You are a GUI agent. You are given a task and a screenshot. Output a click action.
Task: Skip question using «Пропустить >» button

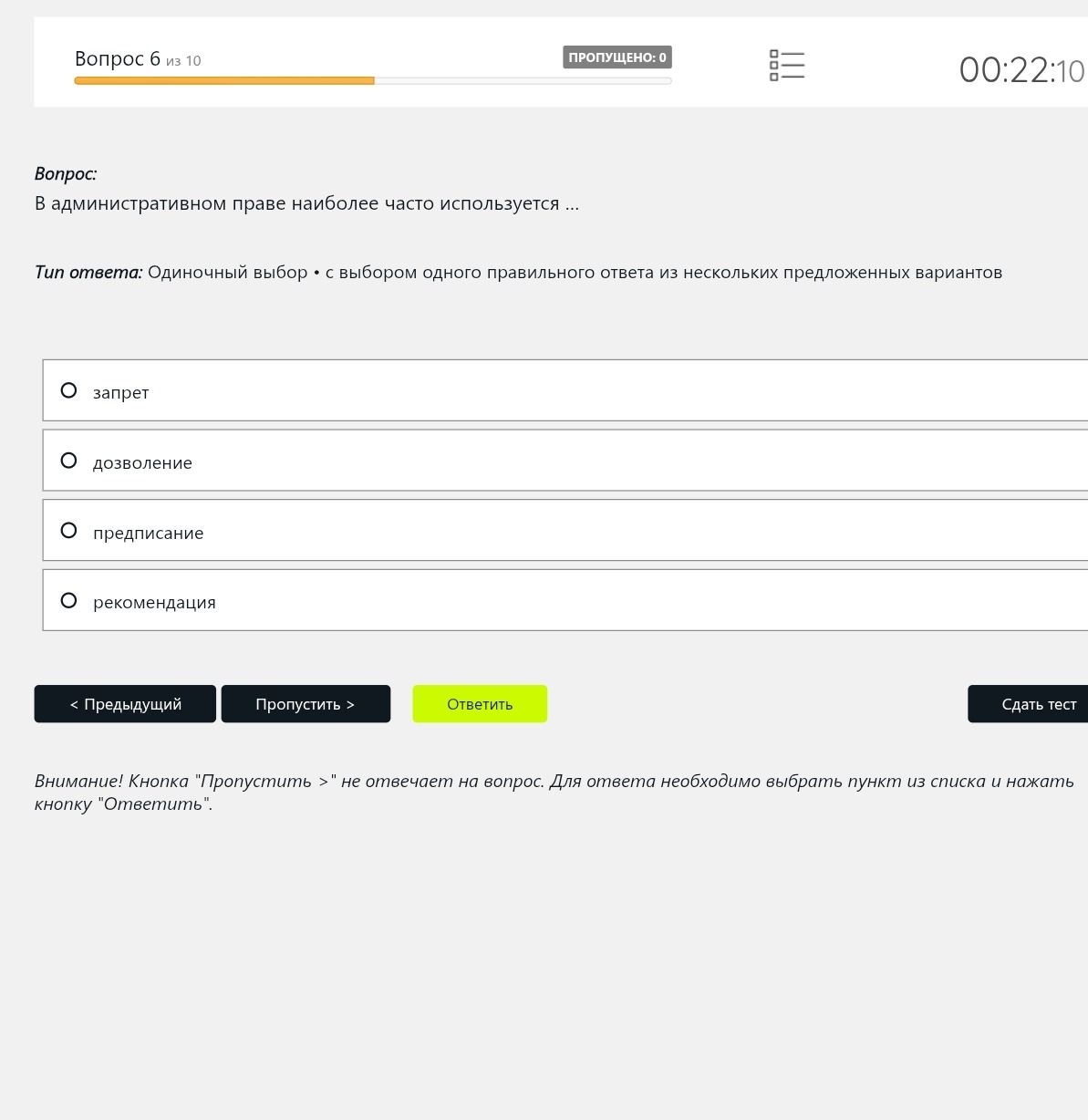(306, 704)
